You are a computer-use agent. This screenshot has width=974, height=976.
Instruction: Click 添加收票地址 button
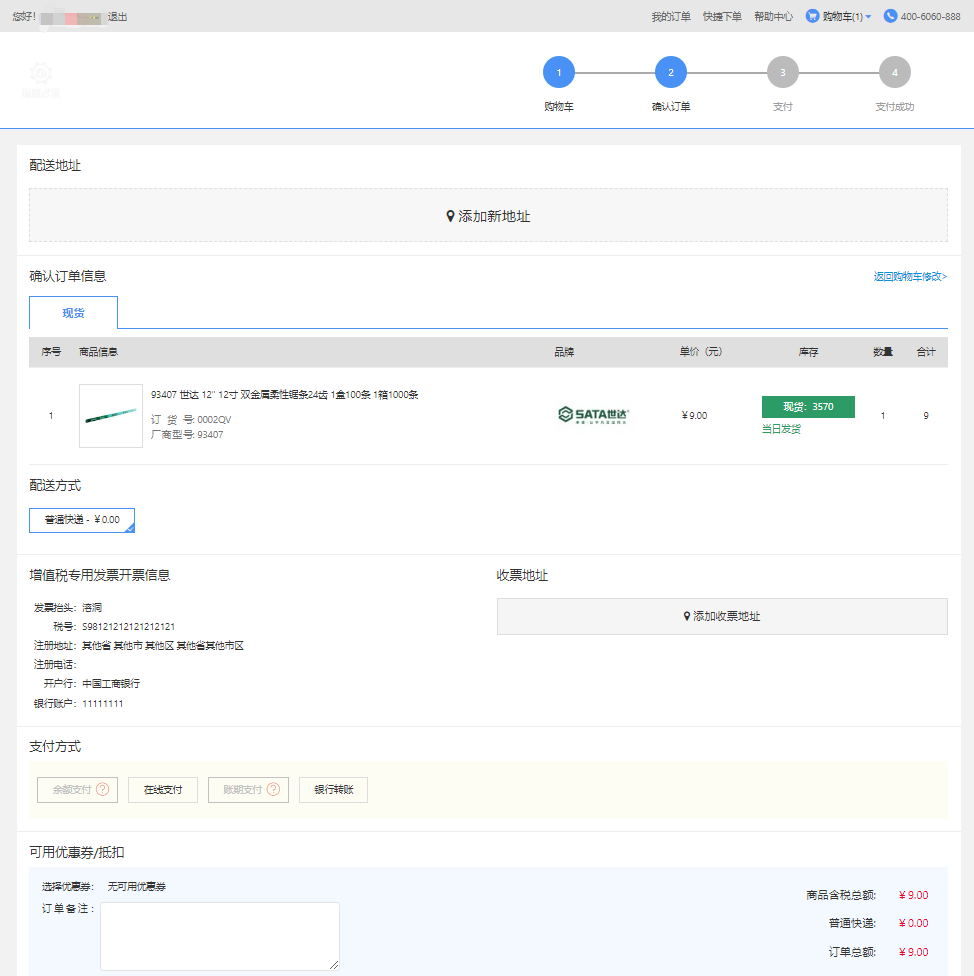[721, 617]
